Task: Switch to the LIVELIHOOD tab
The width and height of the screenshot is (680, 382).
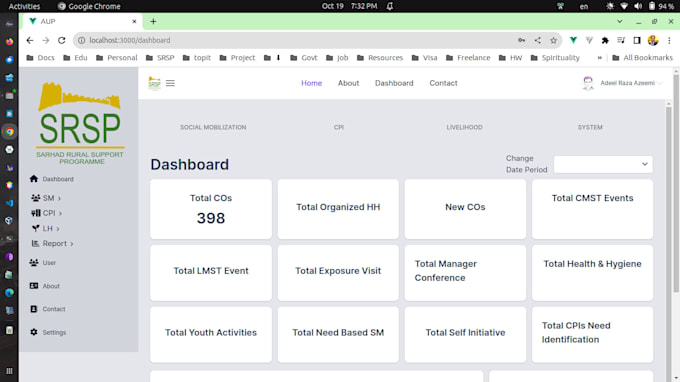Action: coord(464,127)
